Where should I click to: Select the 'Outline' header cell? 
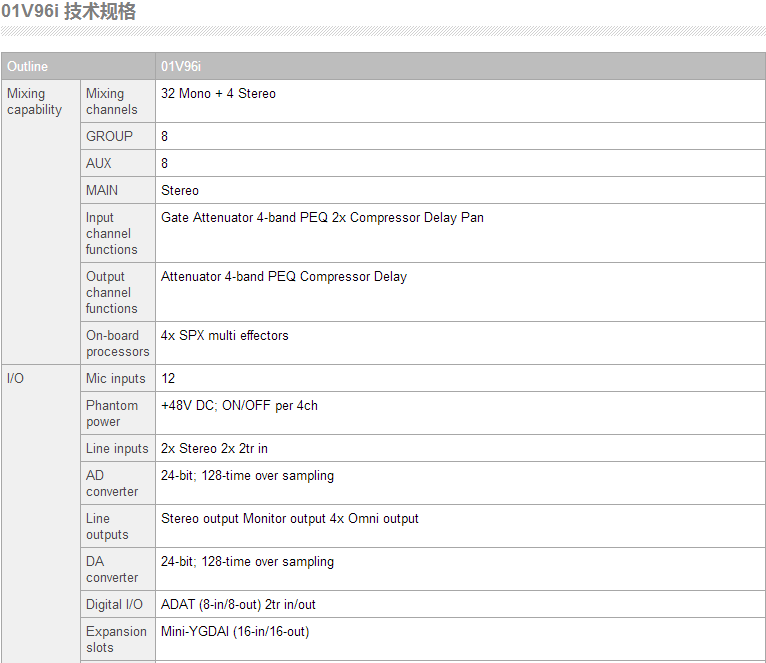78,66
